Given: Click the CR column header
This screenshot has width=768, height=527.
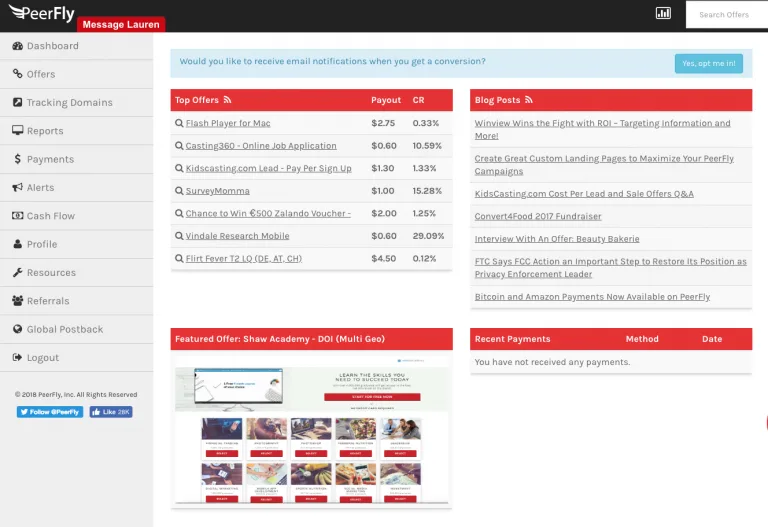Looking at the screenshot, I should pos(418,100).
